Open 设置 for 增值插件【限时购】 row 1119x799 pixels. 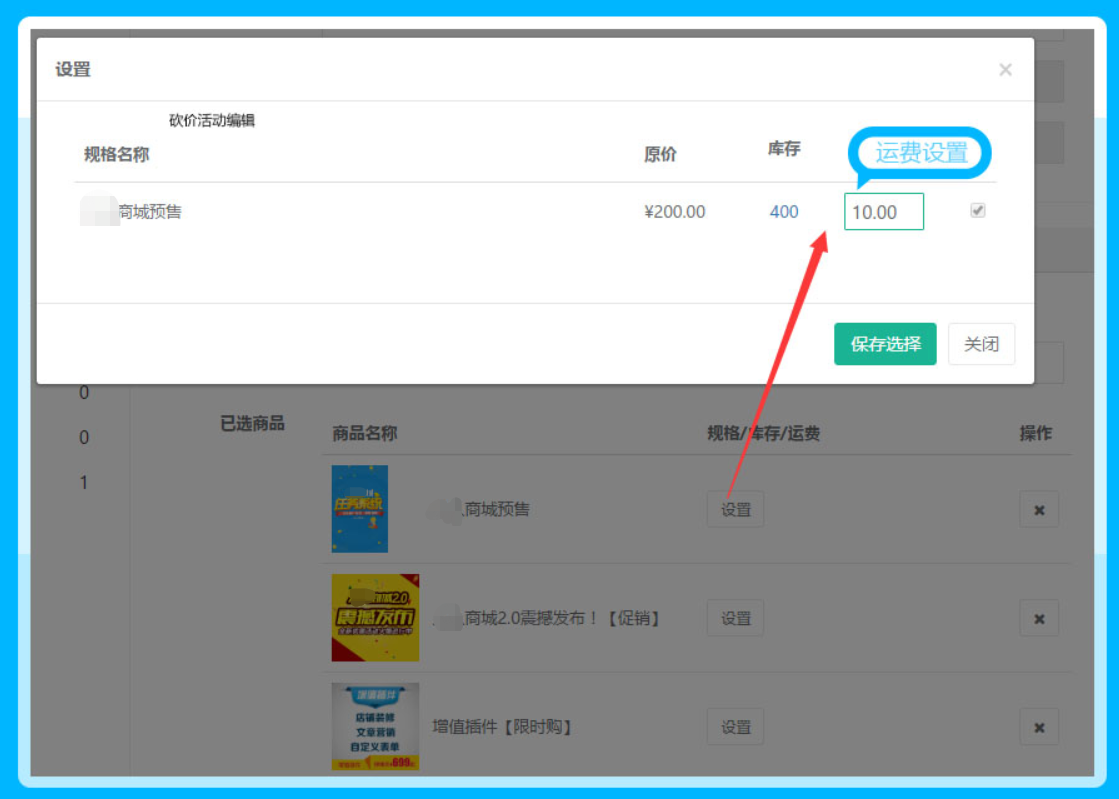point(735,726)
